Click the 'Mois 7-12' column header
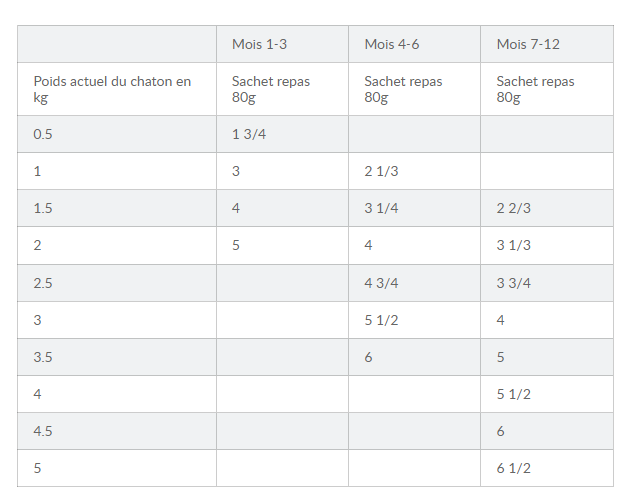635x490 pixels. click(528, 45)
